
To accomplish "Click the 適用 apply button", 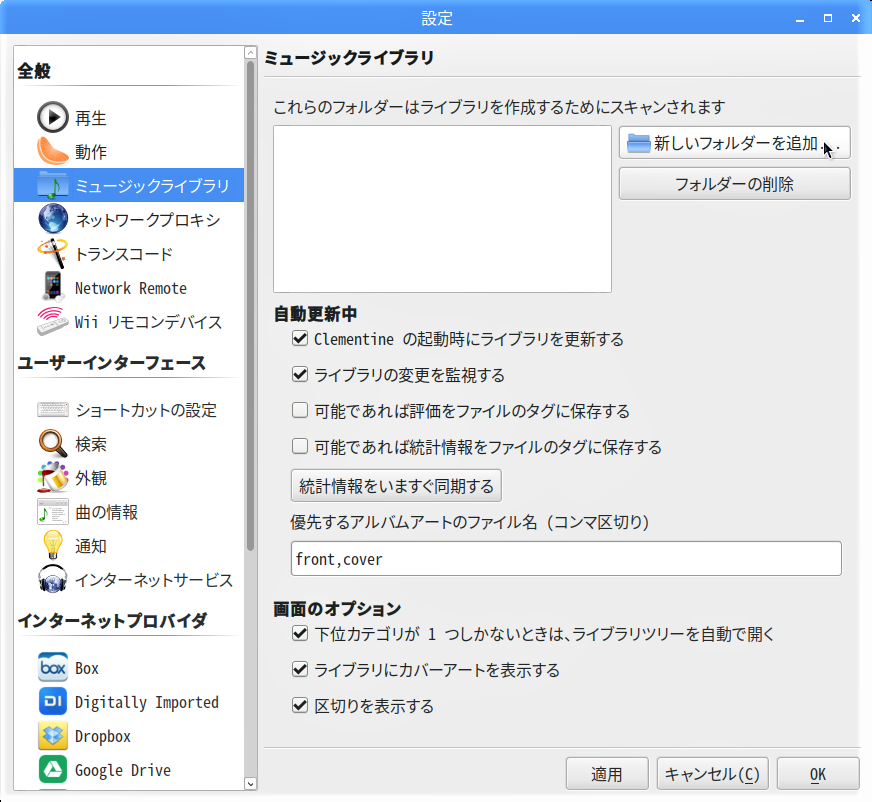I will tap(607, 774).
